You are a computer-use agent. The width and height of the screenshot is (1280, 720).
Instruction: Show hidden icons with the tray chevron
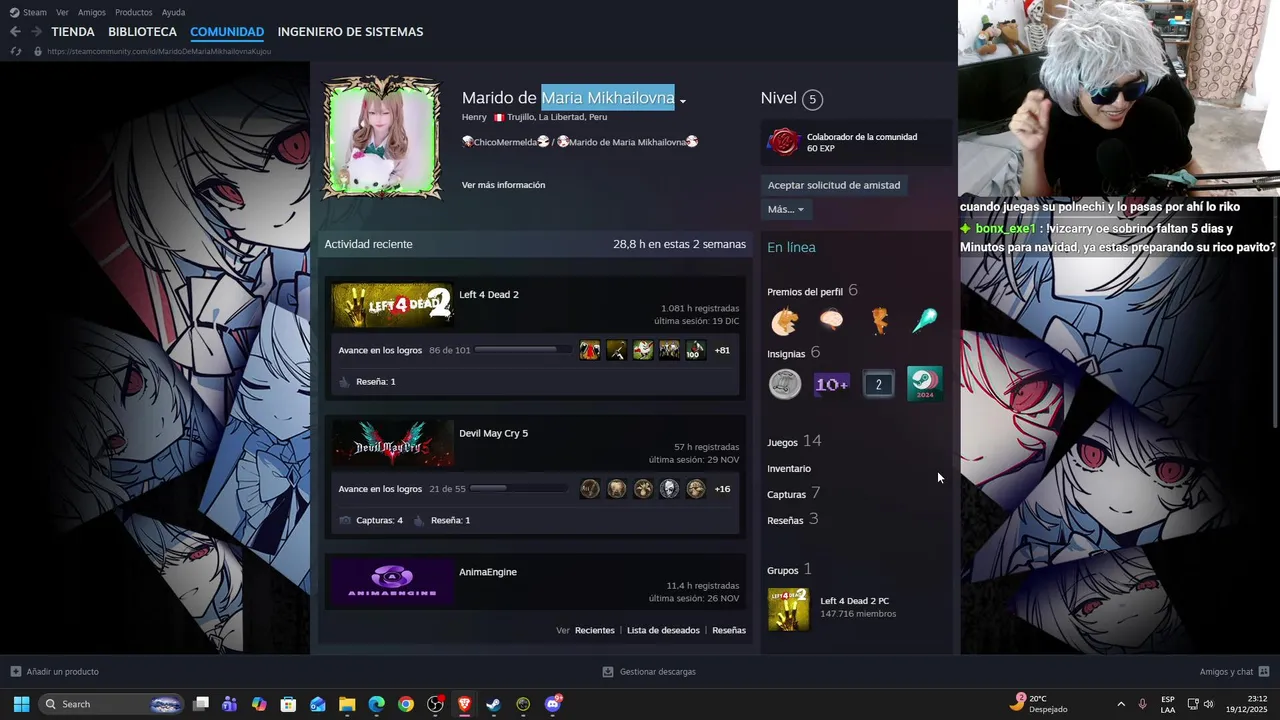point(1121,704)
